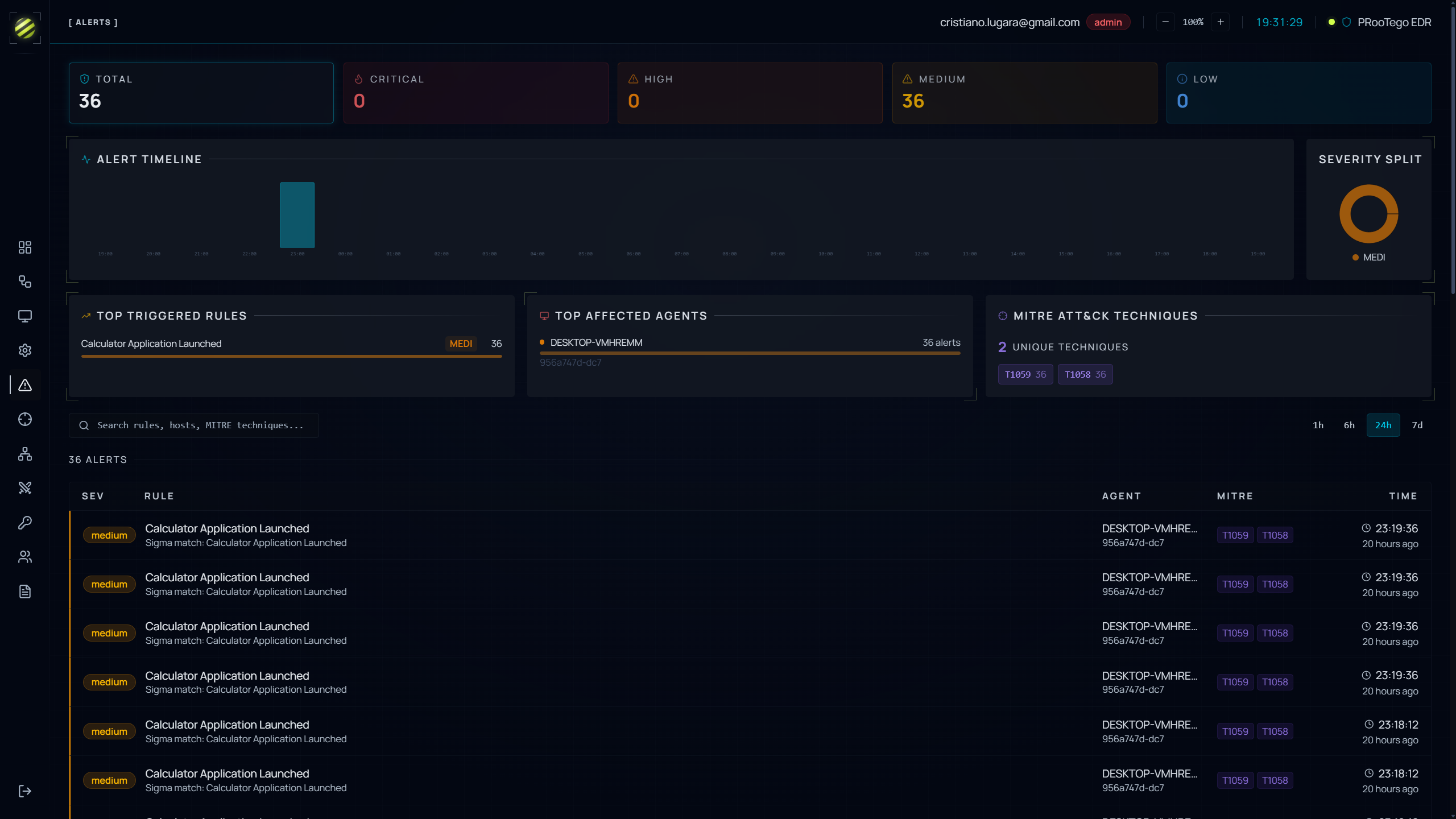Enable the 7d time range filter
Viewport: 1456px width, 819px height.
pyautogui.click(x=1417, y=425)
